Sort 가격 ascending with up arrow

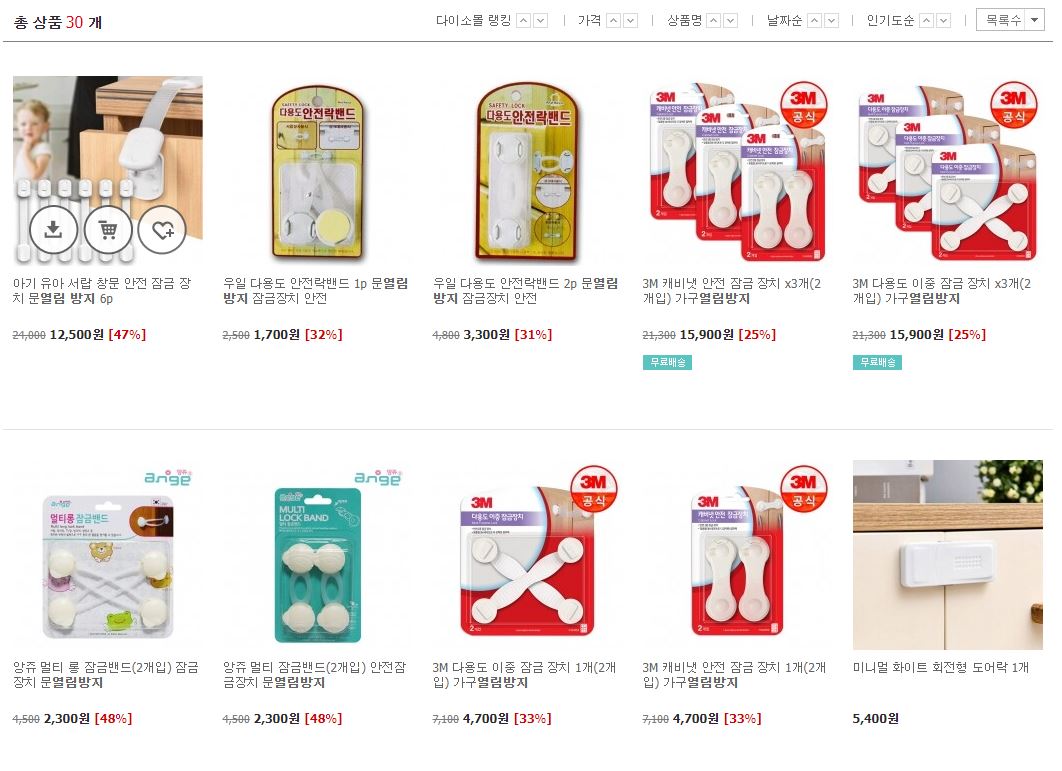click(x=614, y=21)
